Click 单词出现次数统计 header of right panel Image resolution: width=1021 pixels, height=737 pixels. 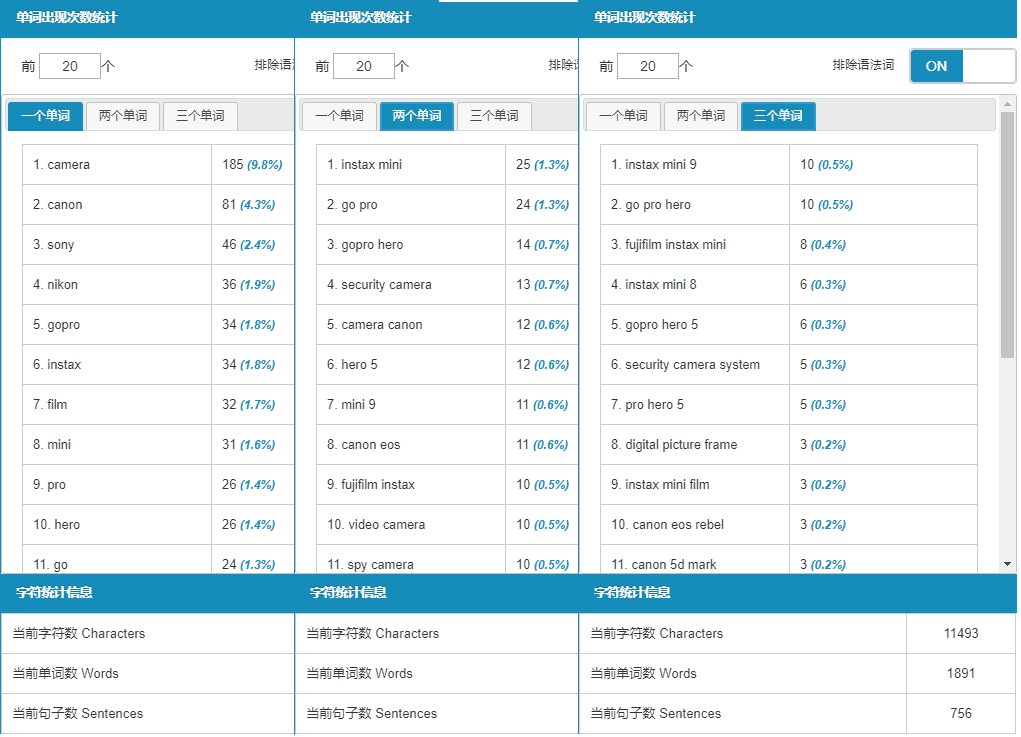tap(645, 18)
